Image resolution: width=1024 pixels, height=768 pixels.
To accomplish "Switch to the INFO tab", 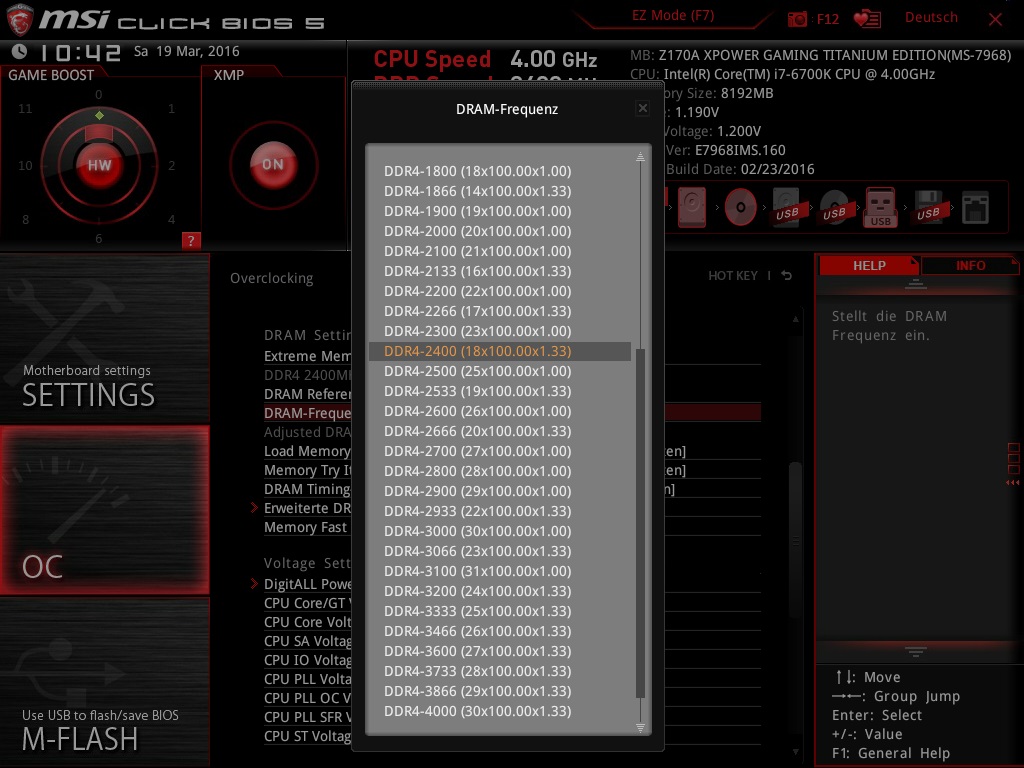I will pyautogui.click(x=970, y=266).
